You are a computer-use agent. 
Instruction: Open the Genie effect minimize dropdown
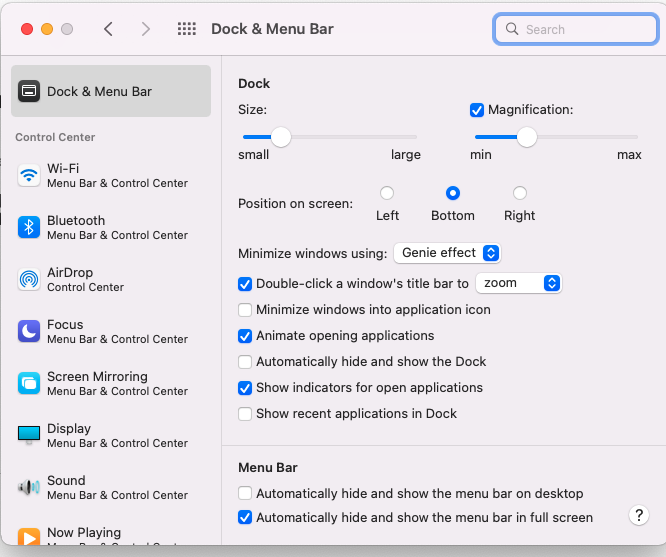coord(447,253)
